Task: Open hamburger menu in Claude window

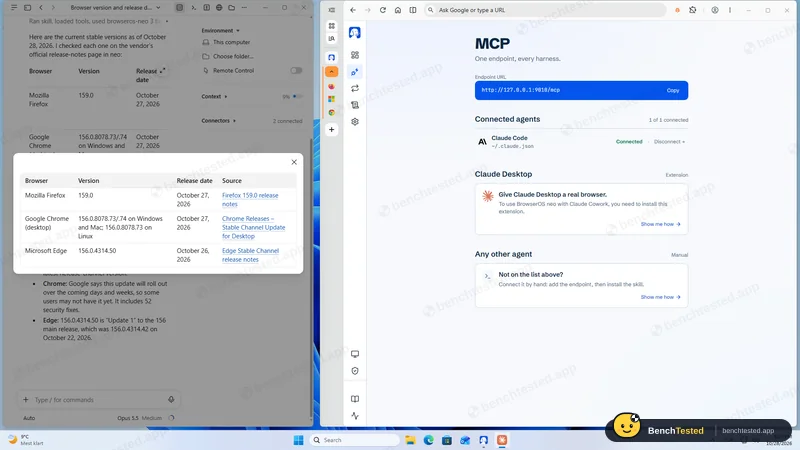Action: click(x=14, y=8)
